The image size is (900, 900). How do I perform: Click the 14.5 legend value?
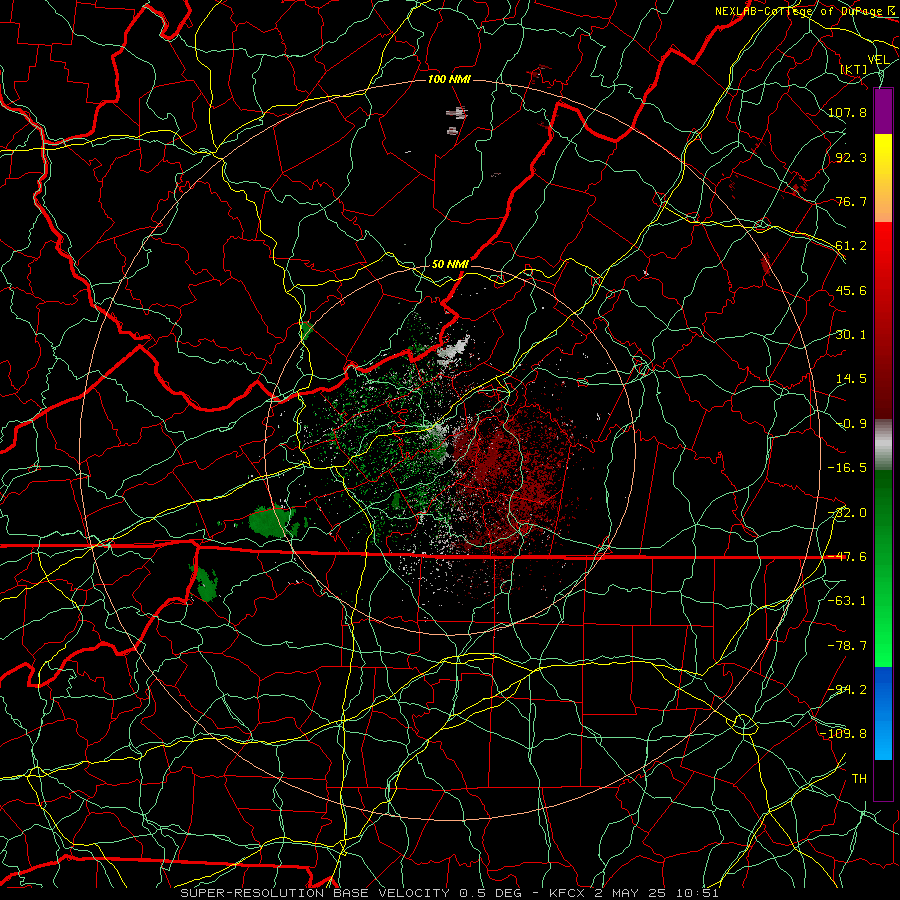point(851,379)
